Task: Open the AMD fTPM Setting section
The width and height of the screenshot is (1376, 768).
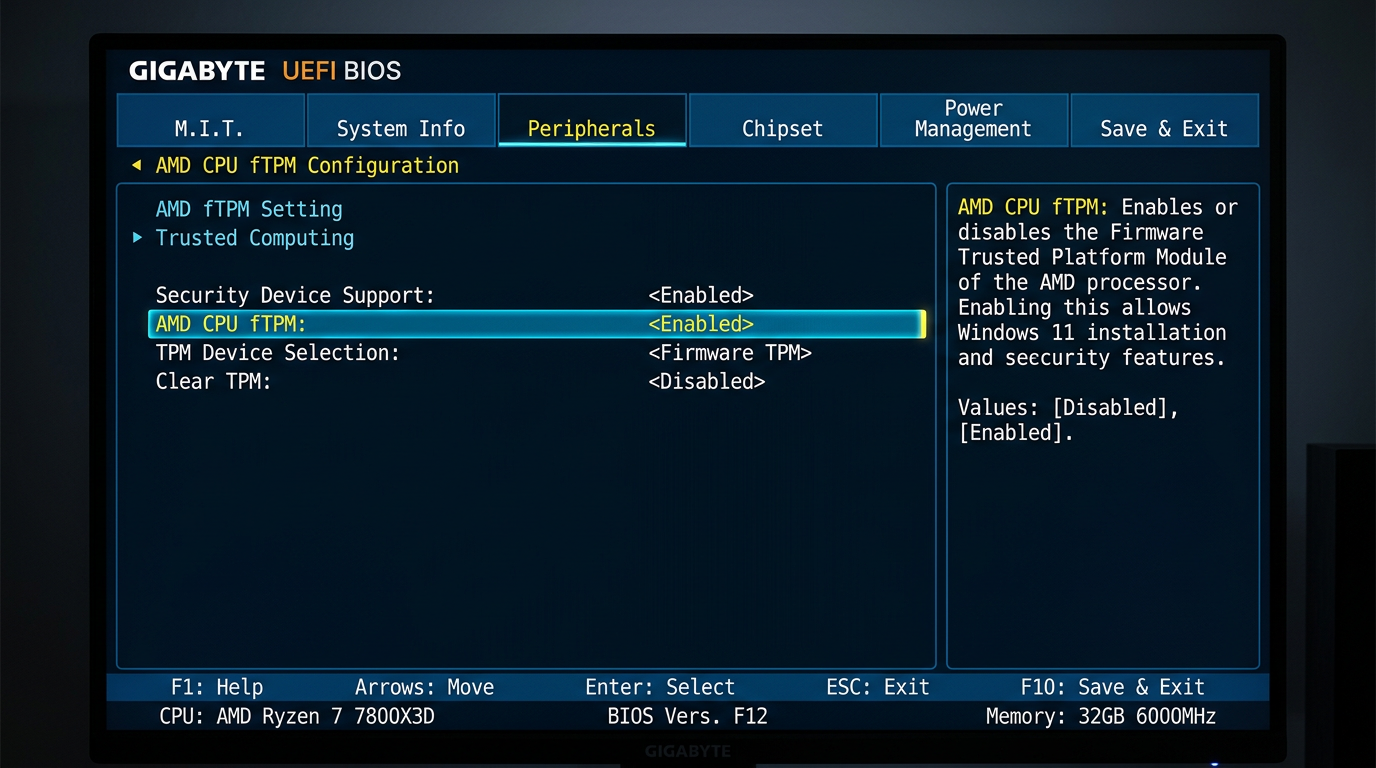Action: [x=248, y=209]
